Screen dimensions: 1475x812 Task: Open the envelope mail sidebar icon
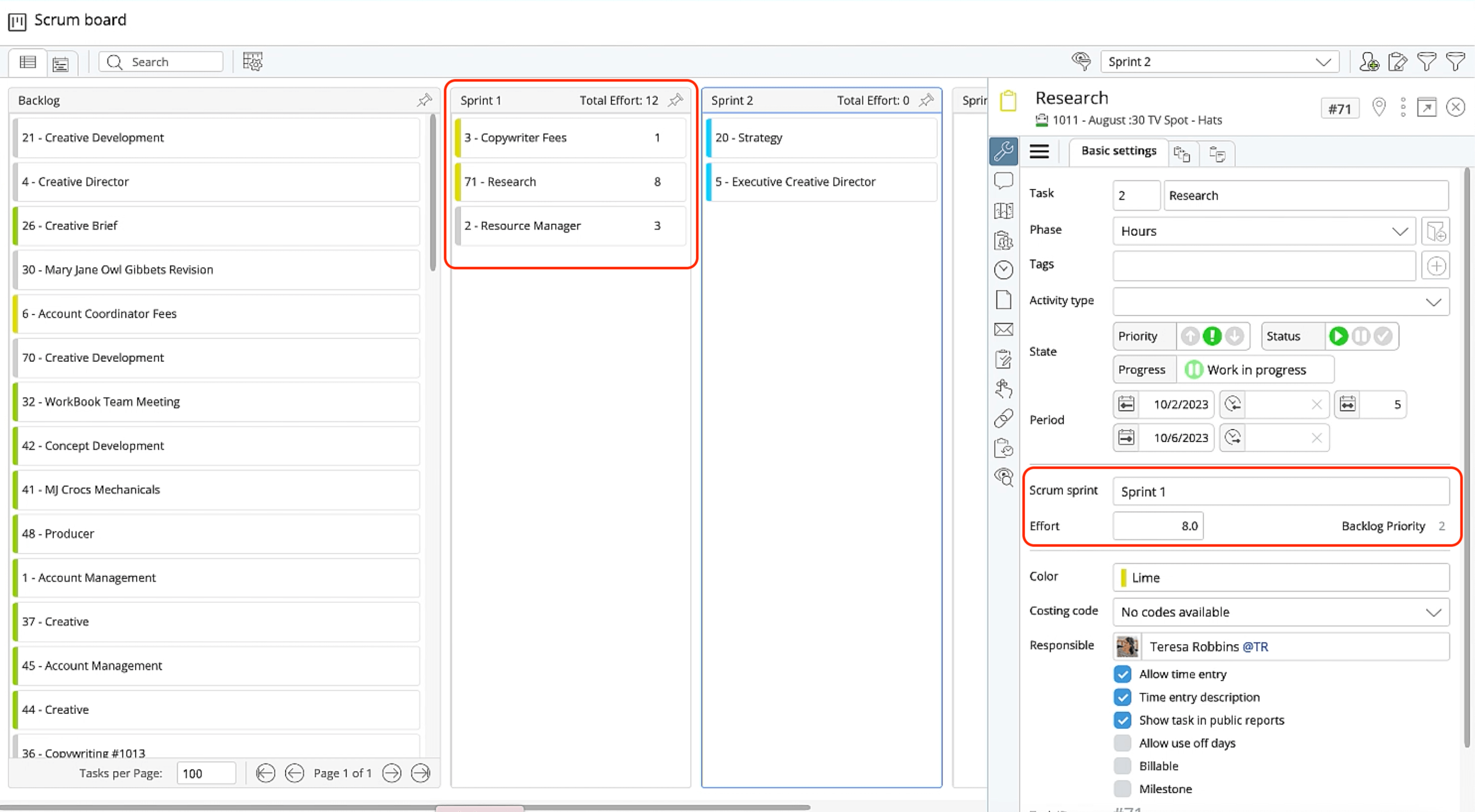(x=1004, y=330)
